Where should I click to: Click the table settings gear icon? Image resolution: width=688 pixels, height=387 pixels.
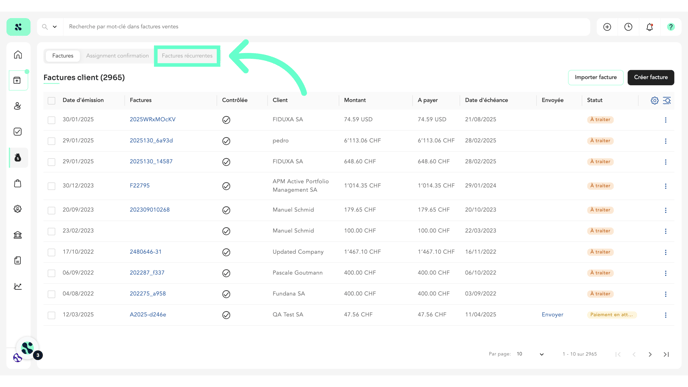(x=654, y=100)
